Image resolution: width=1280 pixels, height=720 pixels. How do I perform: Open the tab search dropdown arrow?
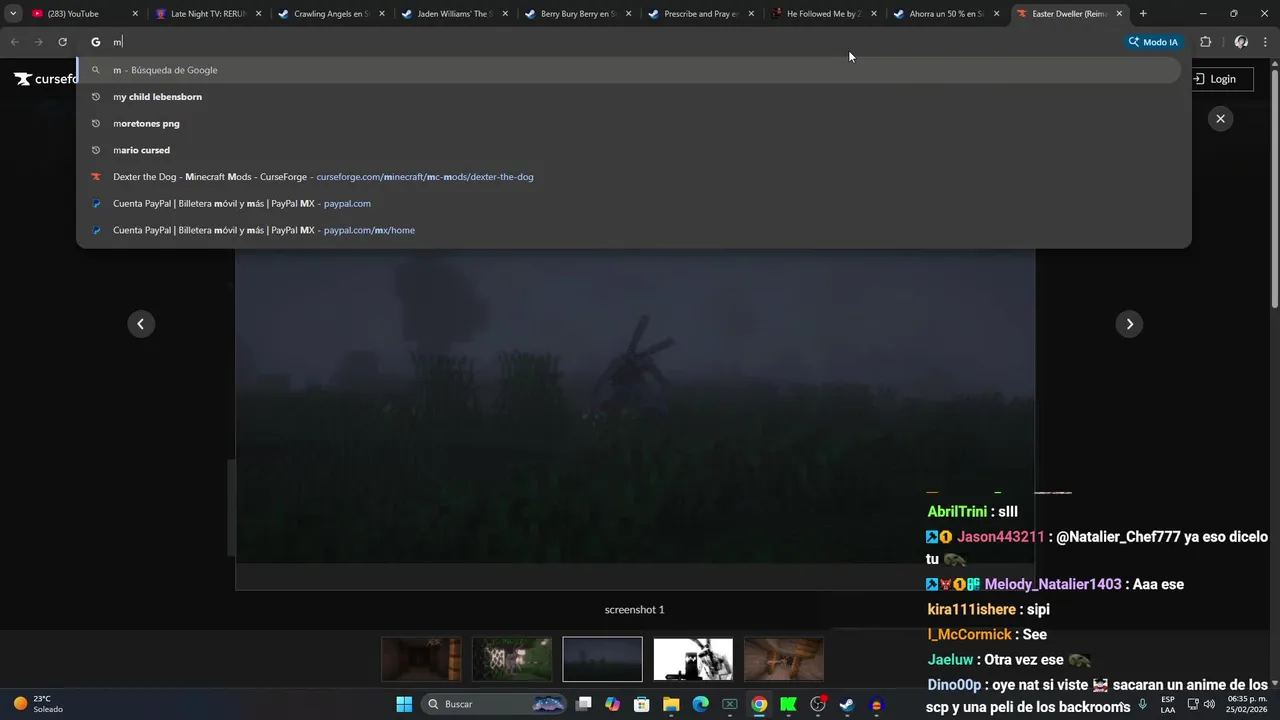click(x=13, y=14)
